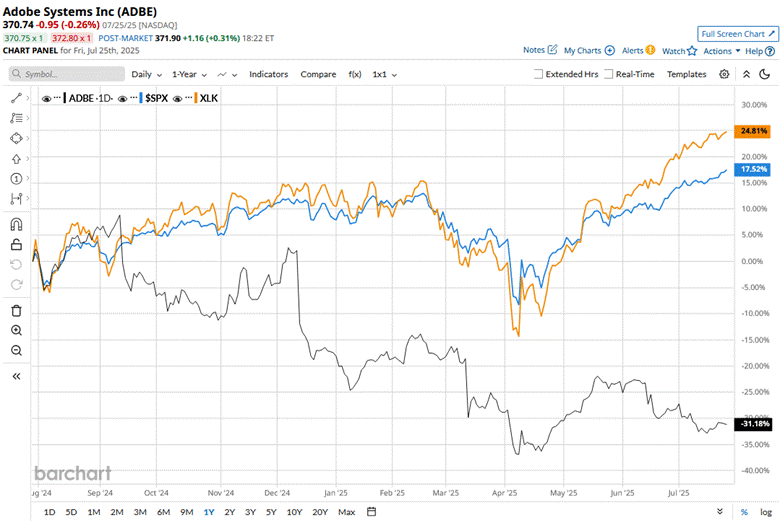Screen dimensions: 780x523
Task: Toggle visibility of $SPX series
Action: tap(122, 99)
